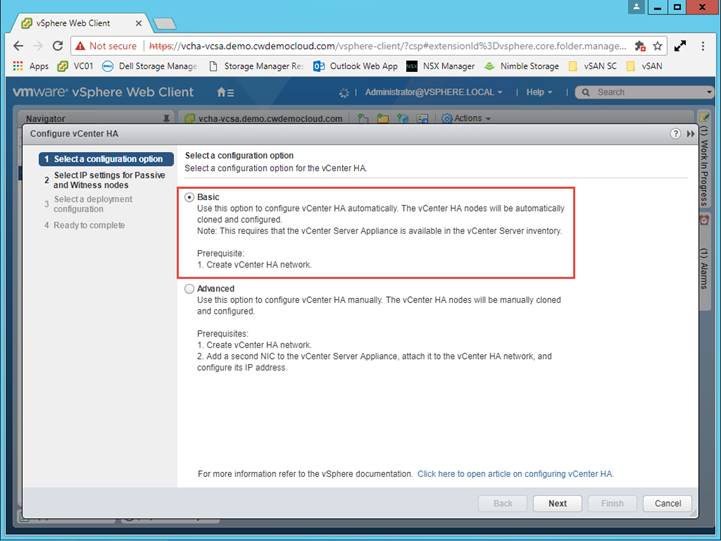The image size is (721, 541).
Task: Click the Next button
Action: (557, 503)
